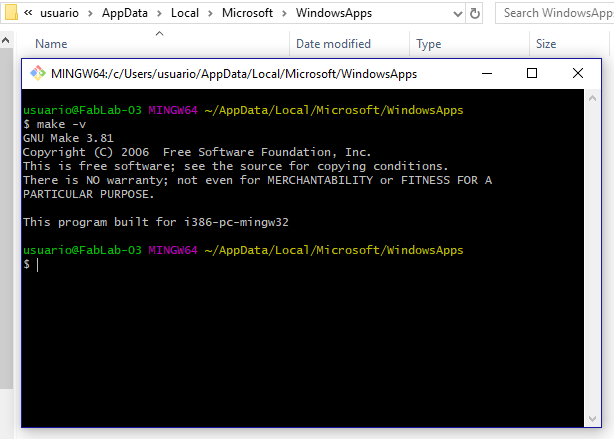Click the navigation pane scrollbar thumb
614x439 pixels.
point(6,219)
